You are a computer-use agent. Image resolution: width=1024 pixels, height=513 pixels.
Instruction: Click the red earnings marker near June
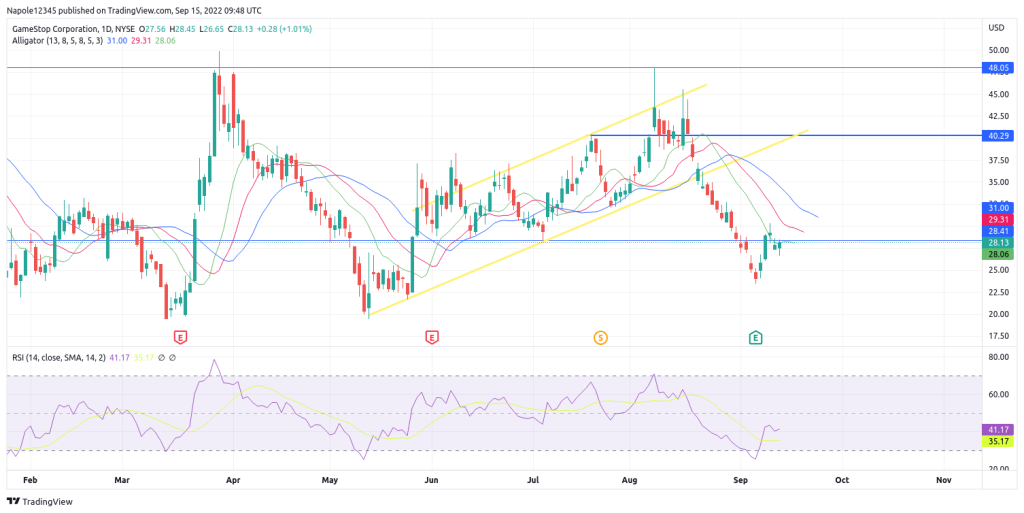(x=431, y=337)
